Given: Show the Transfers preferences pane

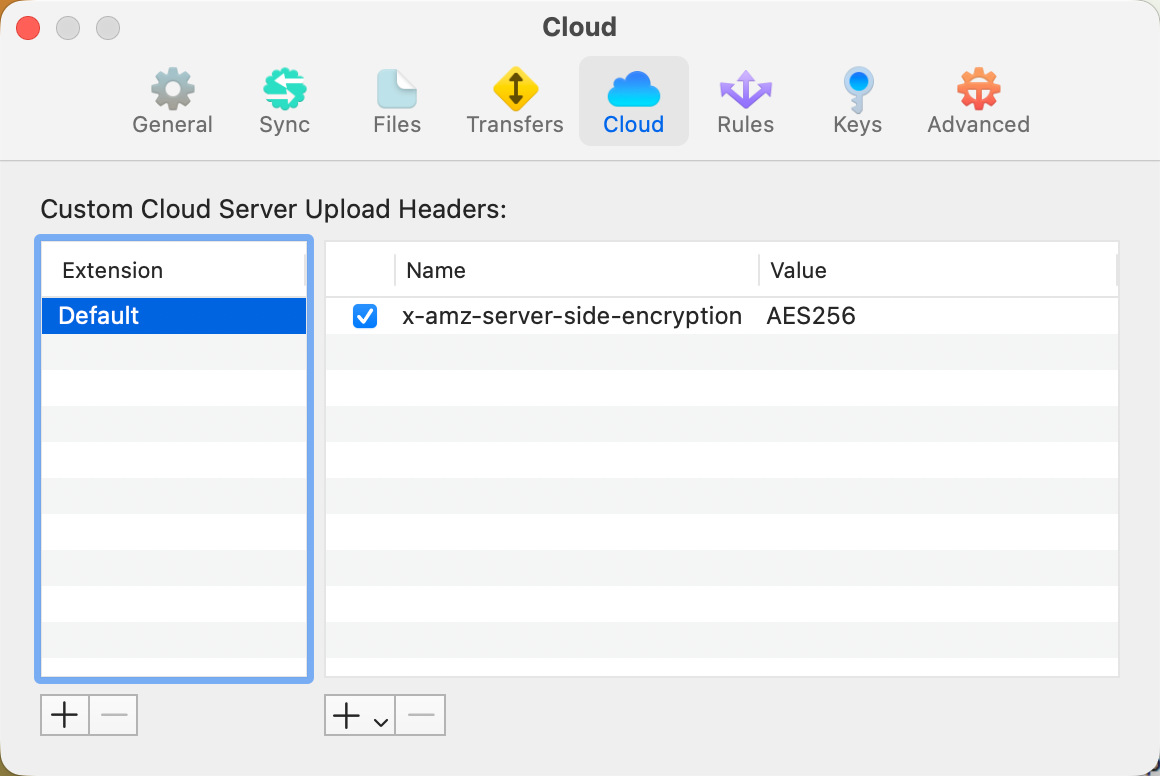Looking at the screenshot, I should 515,102.
